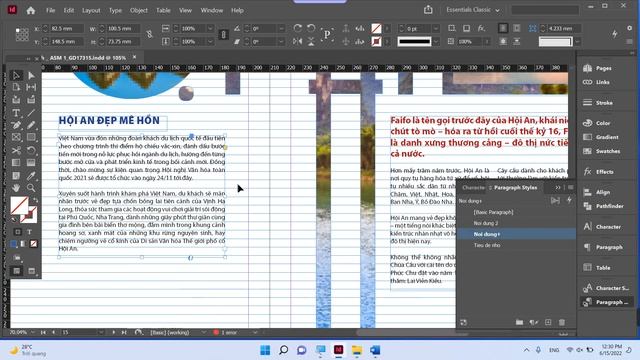
Task: Select the Line tool
Action: click(x=31, y=113)
